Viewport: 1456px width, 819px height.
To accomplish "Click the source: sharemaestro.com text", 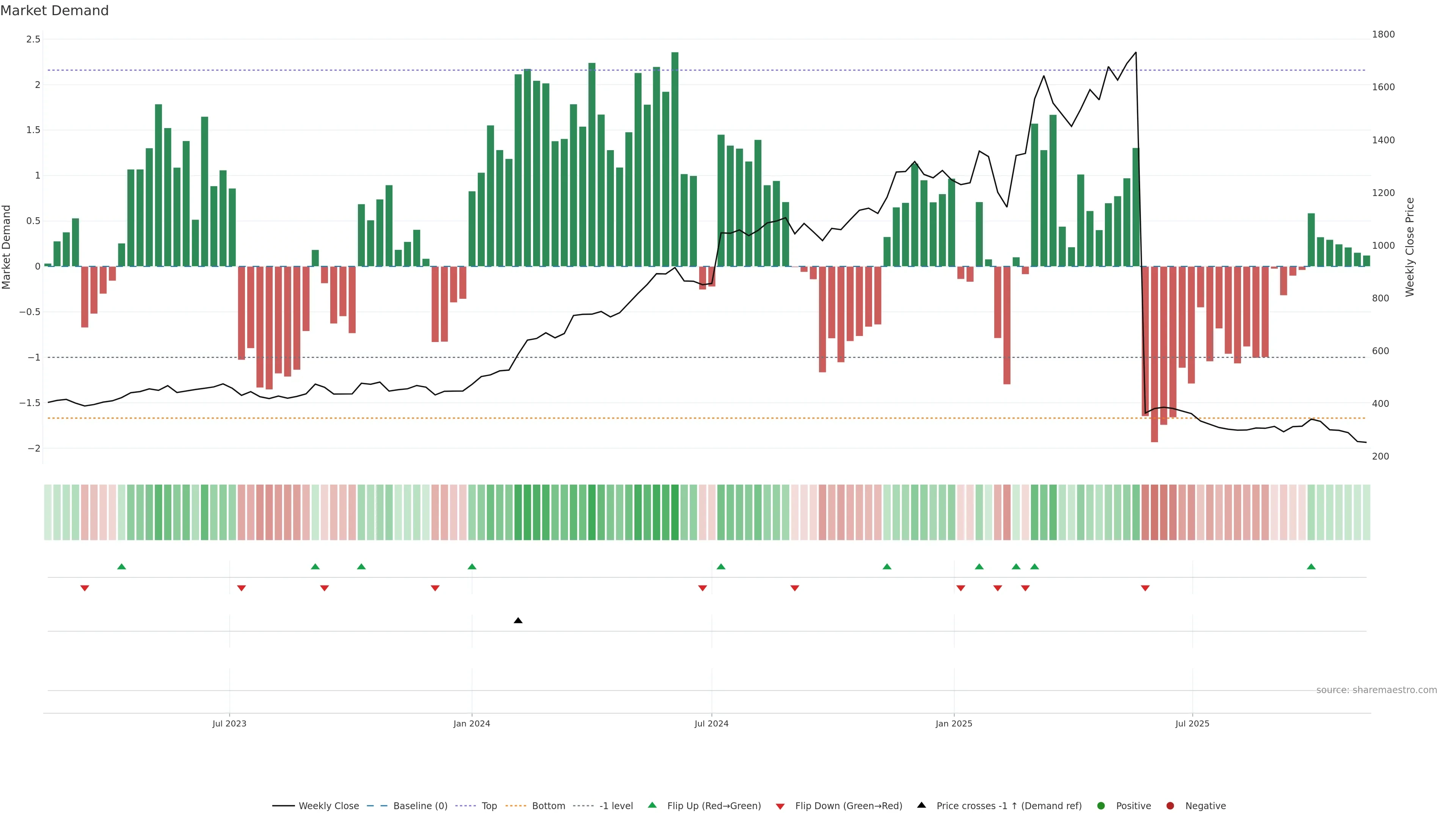I will [1376, 690].
